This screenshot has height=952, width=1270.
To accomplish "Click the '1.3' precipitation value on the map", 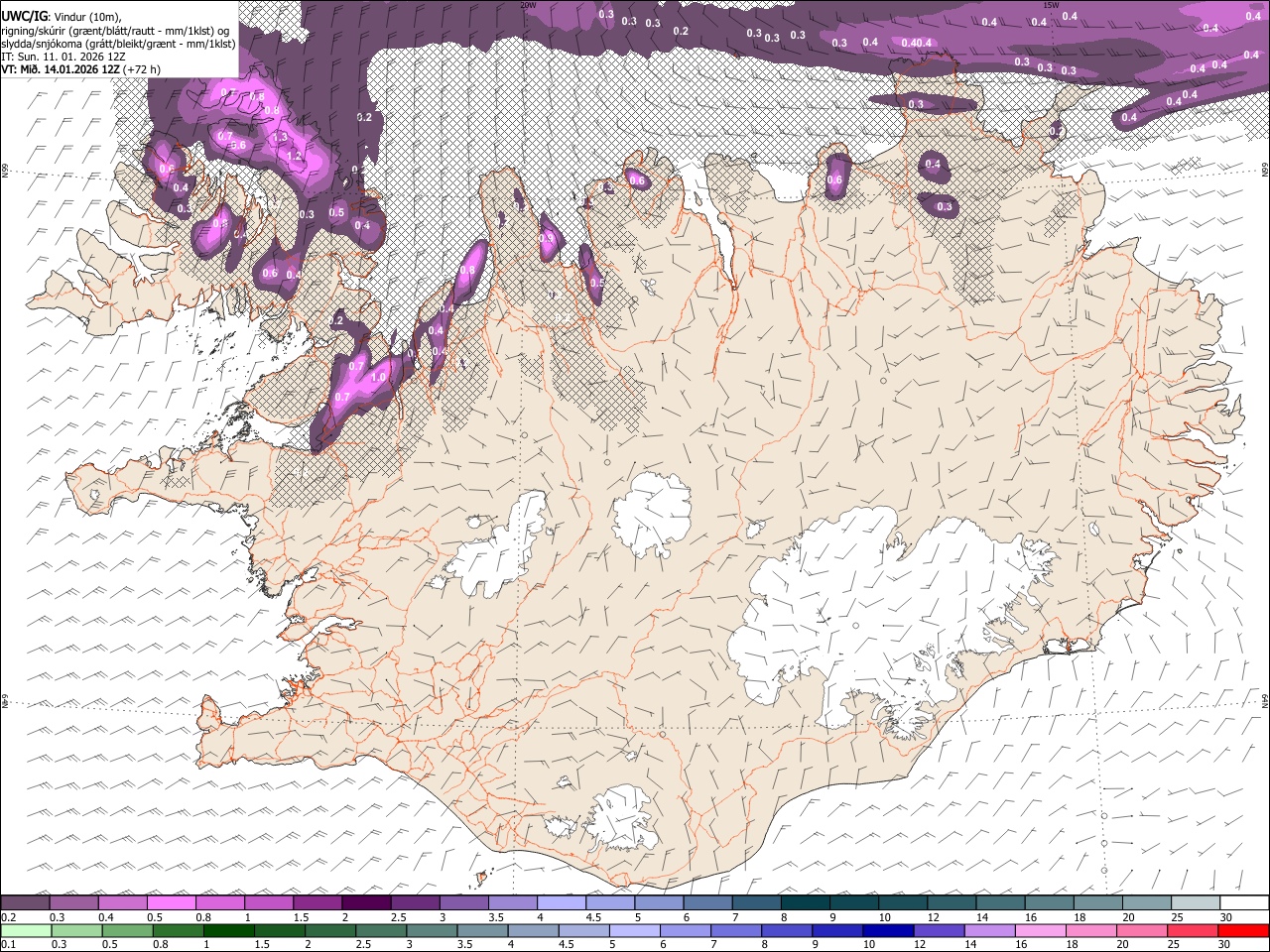I will [x=280, y=137].
